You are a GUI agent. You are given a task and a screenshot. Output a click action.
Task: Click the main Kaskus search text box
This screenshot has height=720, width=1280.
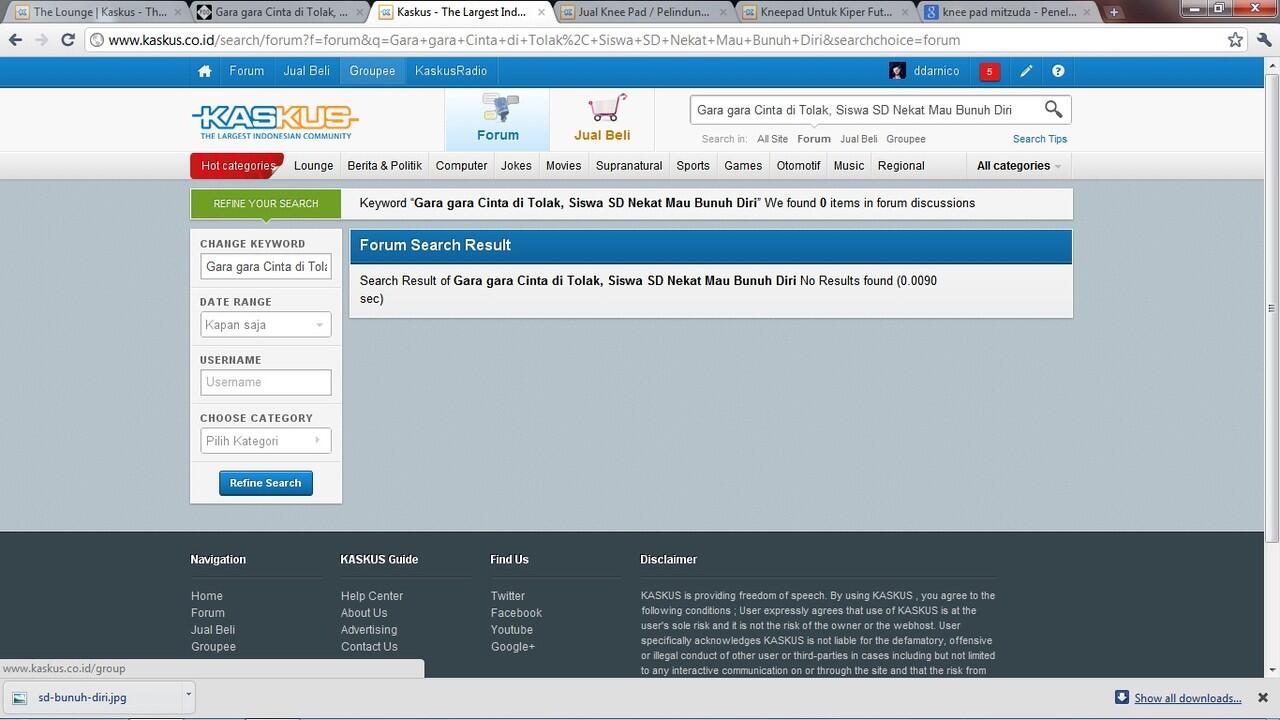pyautogui.click(x=865, y=110)
